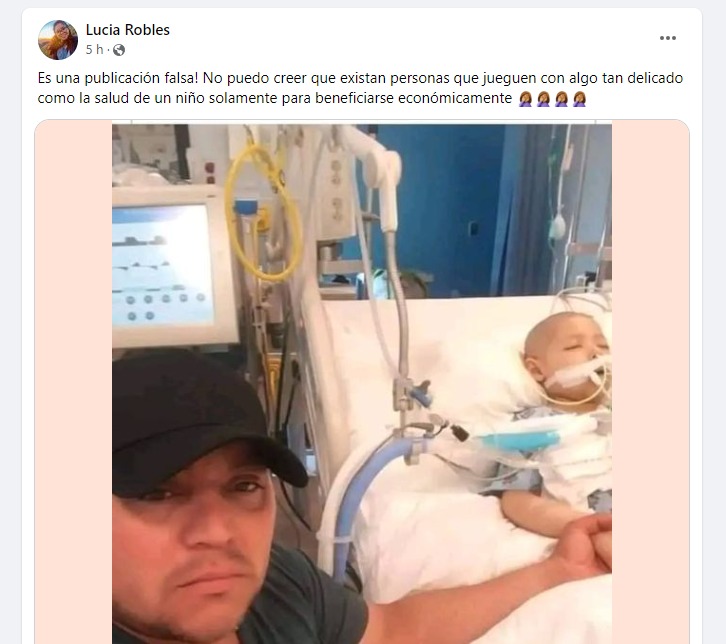This screenshot has height=644, width=726.
Task: Open Lucia Robles' profile picture
Action: point(58,40)
